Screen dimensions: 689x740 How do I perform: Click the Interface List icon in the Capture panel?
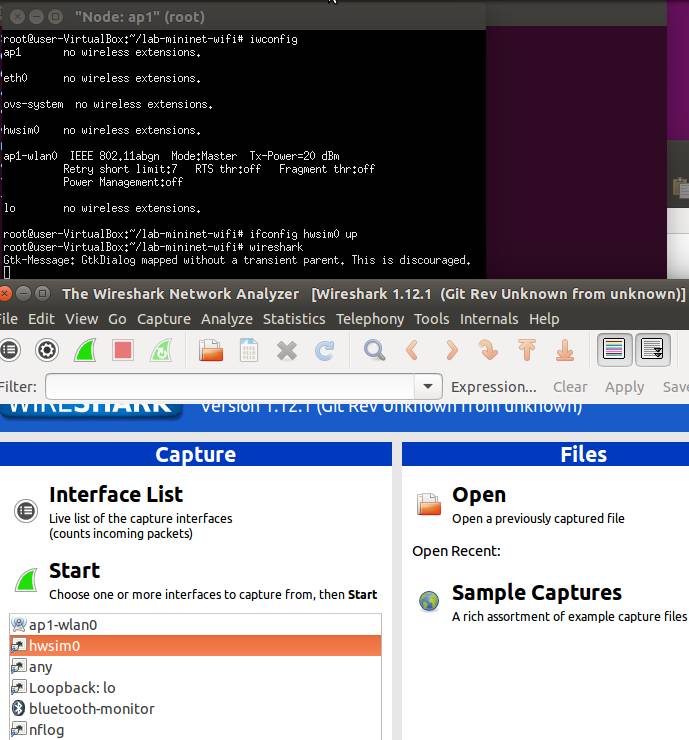(26, 511)
